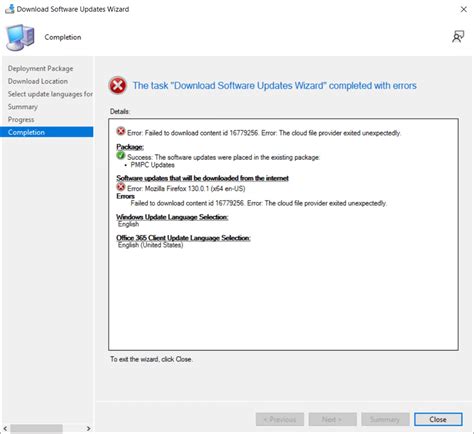Click the large red error icon by the task heading
This screenshot has height=434, width=474.
pos(118,86)
